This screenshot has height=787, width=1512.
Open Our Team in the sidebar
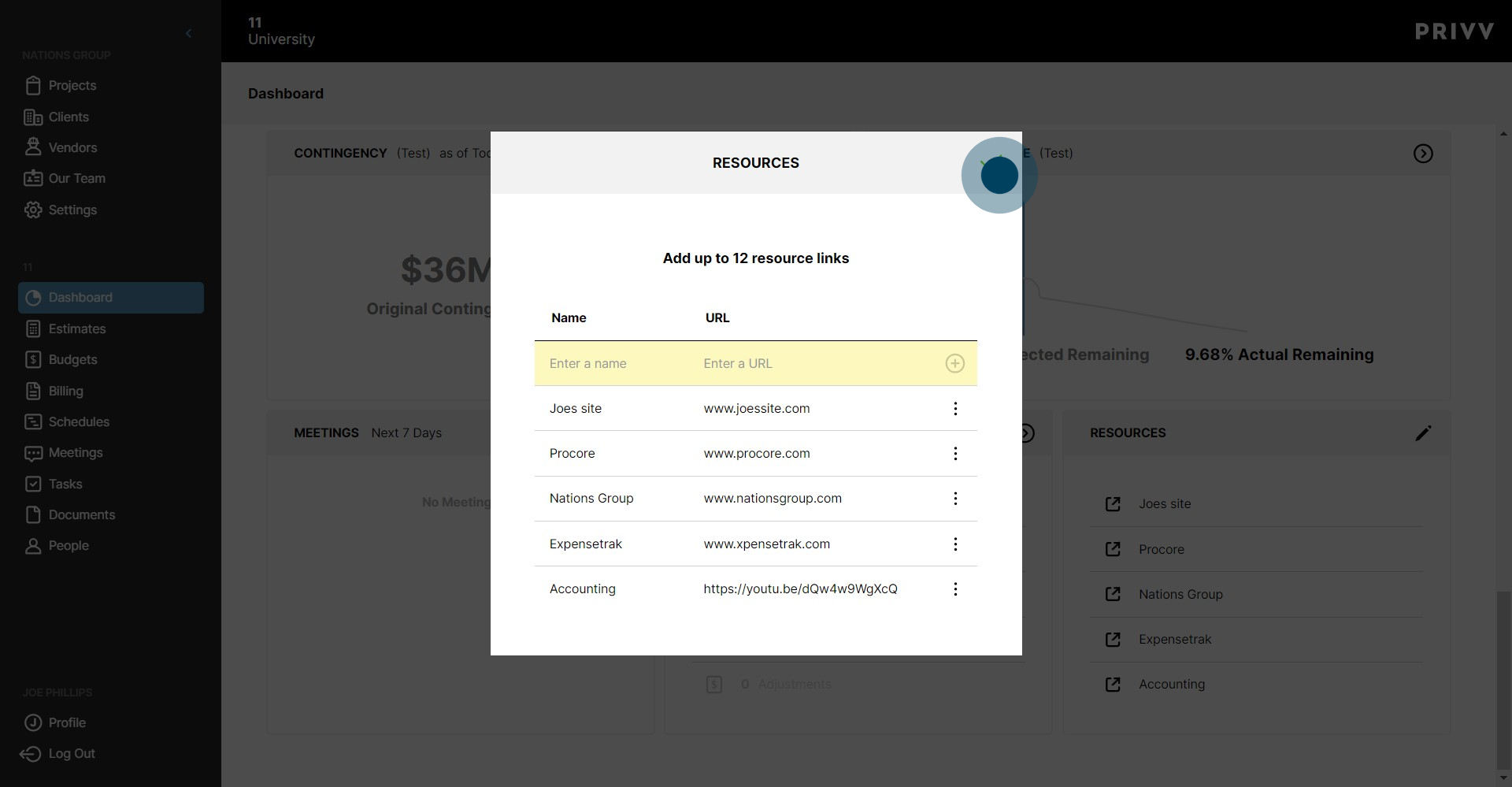pos(76,178)
